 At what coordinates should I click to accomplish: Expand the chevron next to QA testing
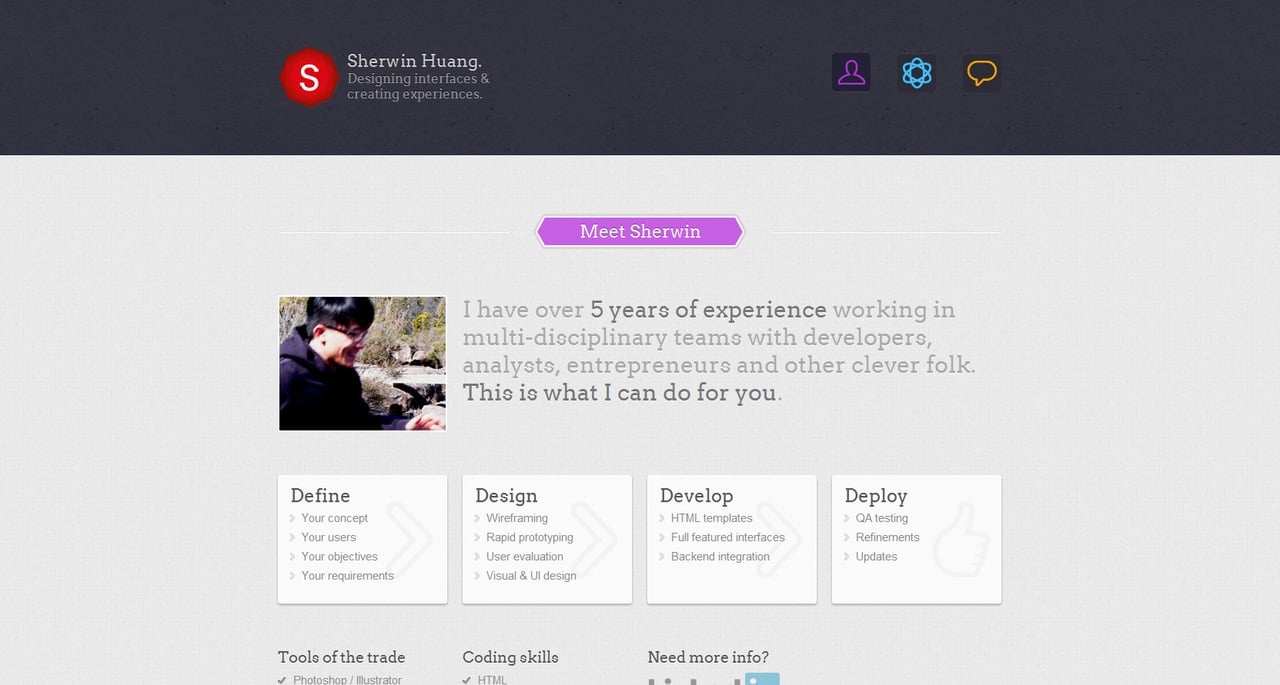846,518
